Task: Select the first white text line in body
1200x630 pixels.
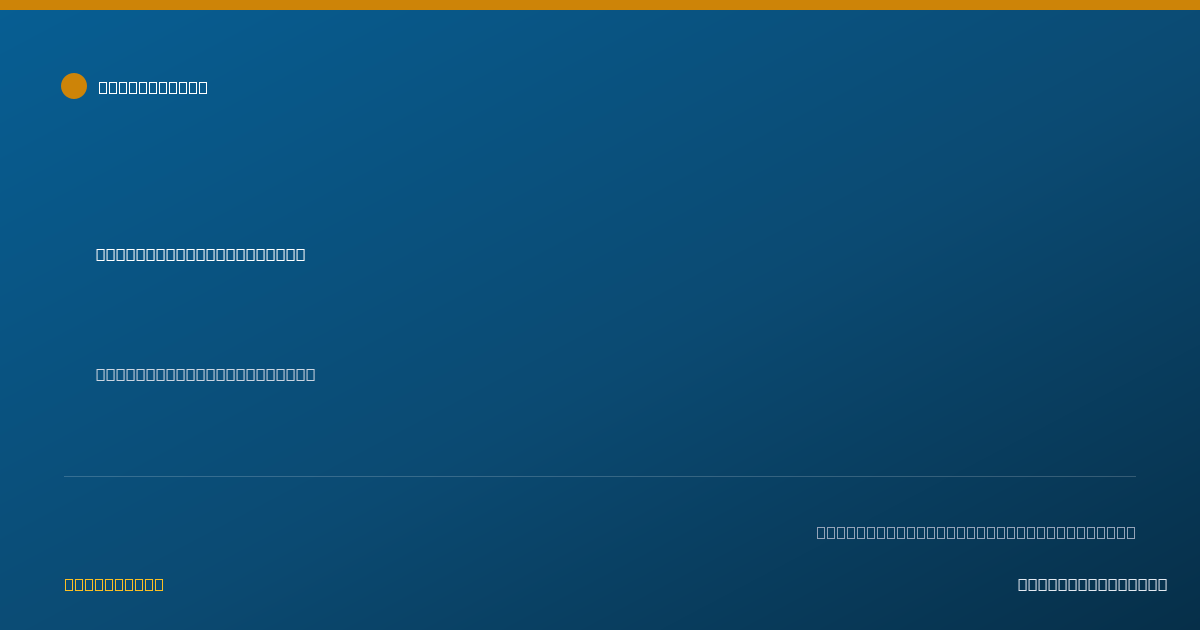Action: (x=200, y=254)
